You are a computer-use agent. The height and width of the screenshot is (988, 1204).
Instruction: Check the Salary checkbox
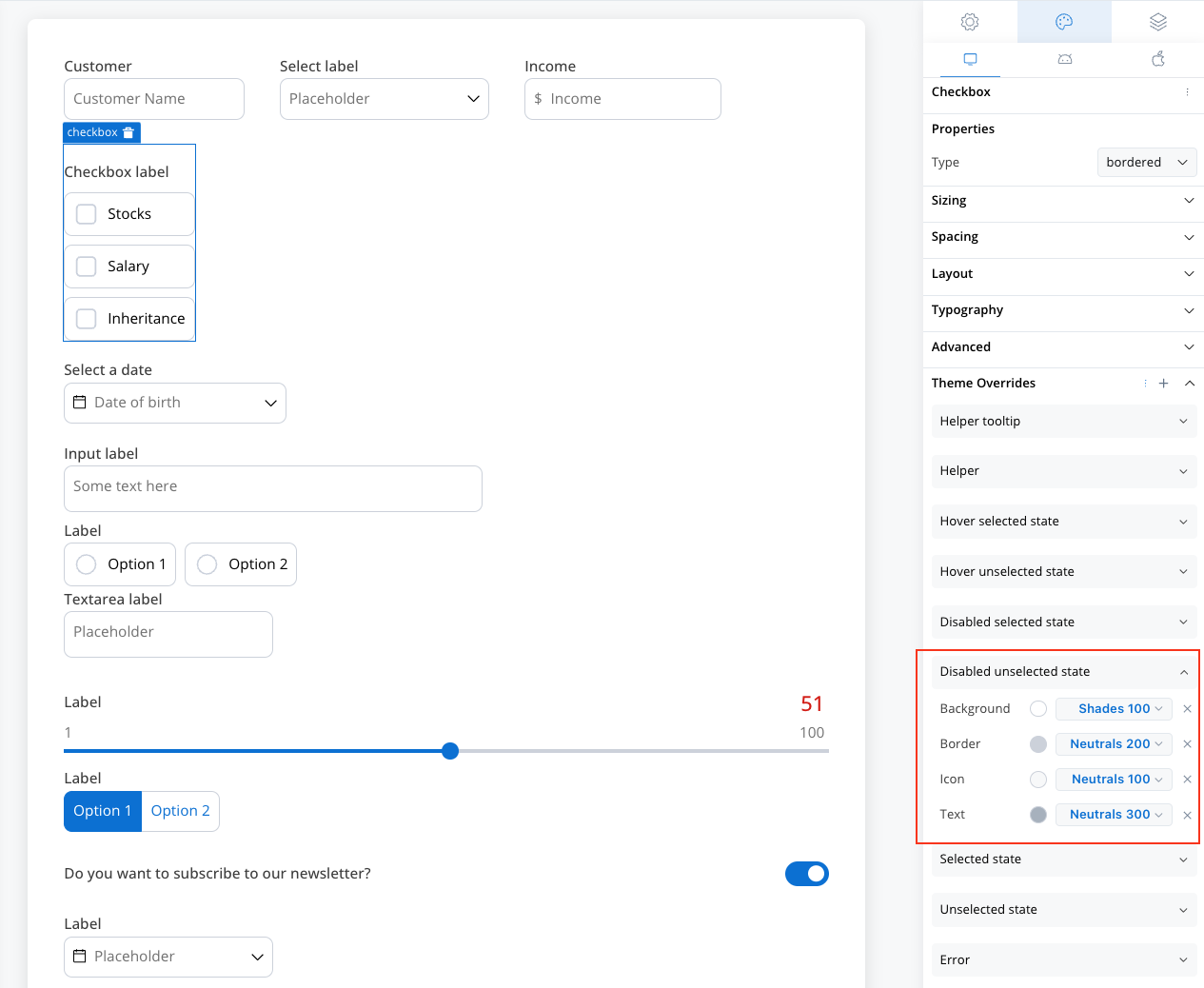pyautogui.click(x=87, y=267)
